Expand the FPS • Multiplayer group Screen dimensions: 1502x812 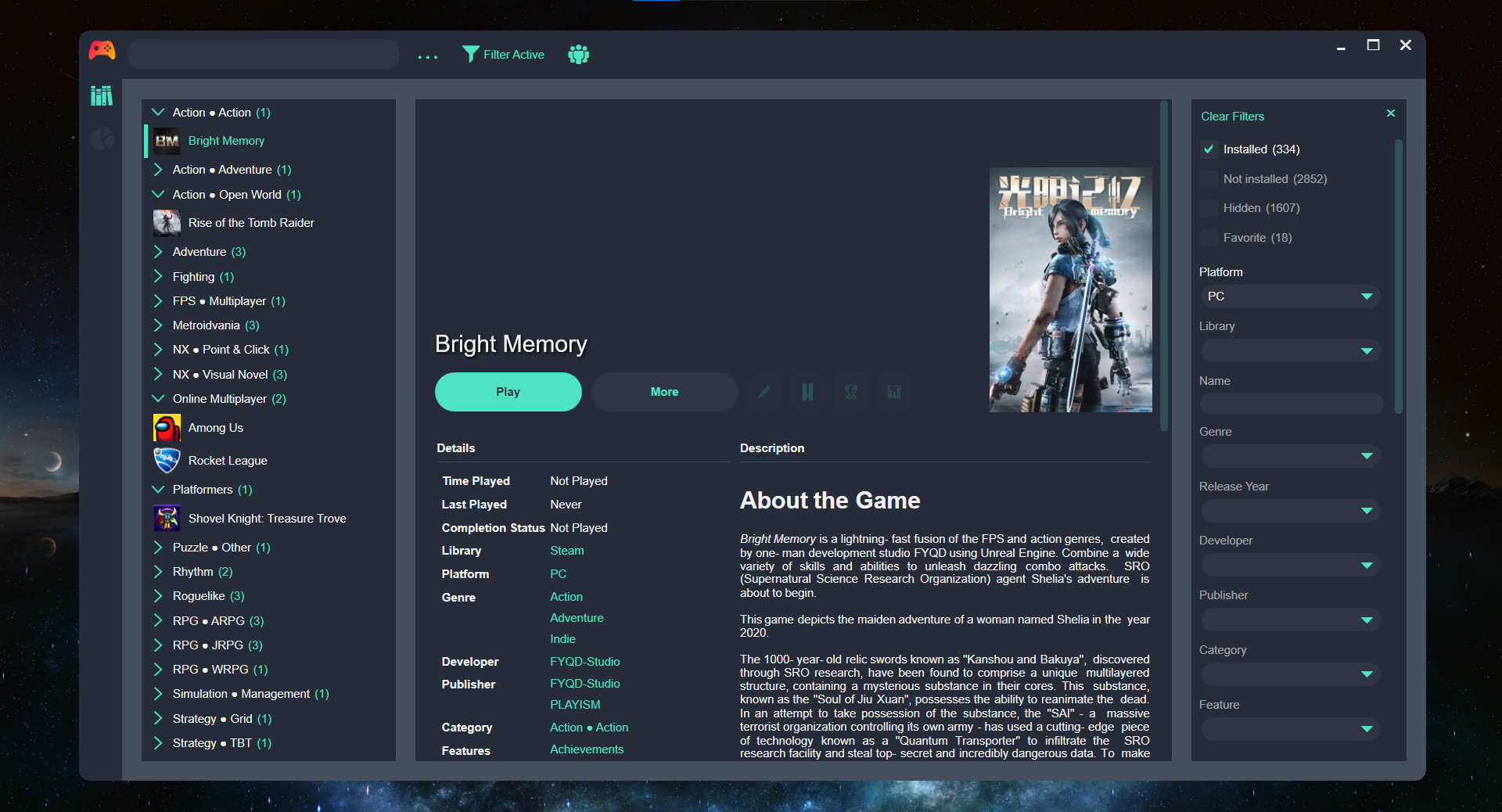[x=158, y=301]
